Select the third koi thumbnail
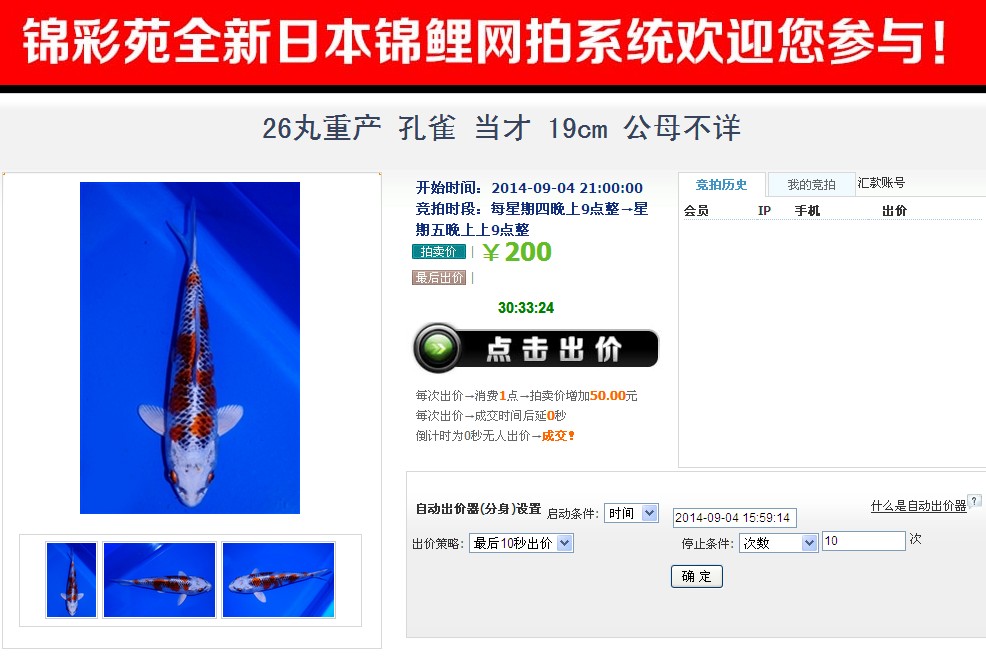Screen dimensions: 986x669 tap(279, 580)
